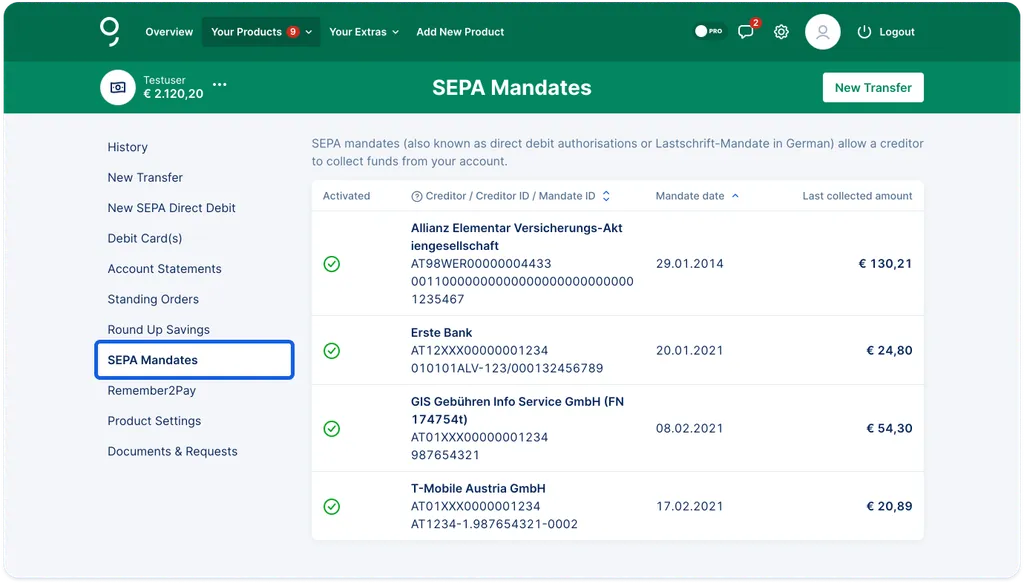Click mandate ID 987654321
Screen dimensions: 1024x583
445,455
